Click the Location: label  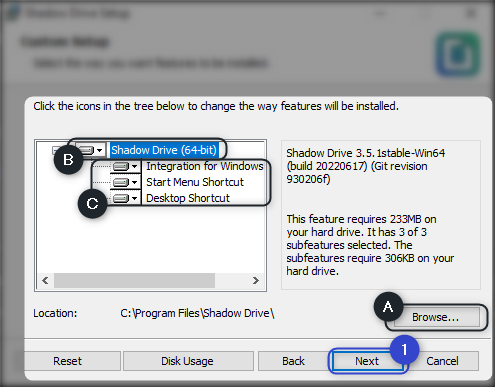(x=55, y=313)
